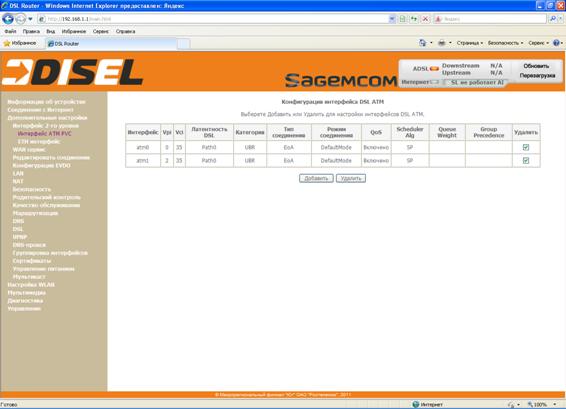Viewport: 566px width, 409px height.
Task: Click the Удалить button below table
Action: click(x=351, y=178)
